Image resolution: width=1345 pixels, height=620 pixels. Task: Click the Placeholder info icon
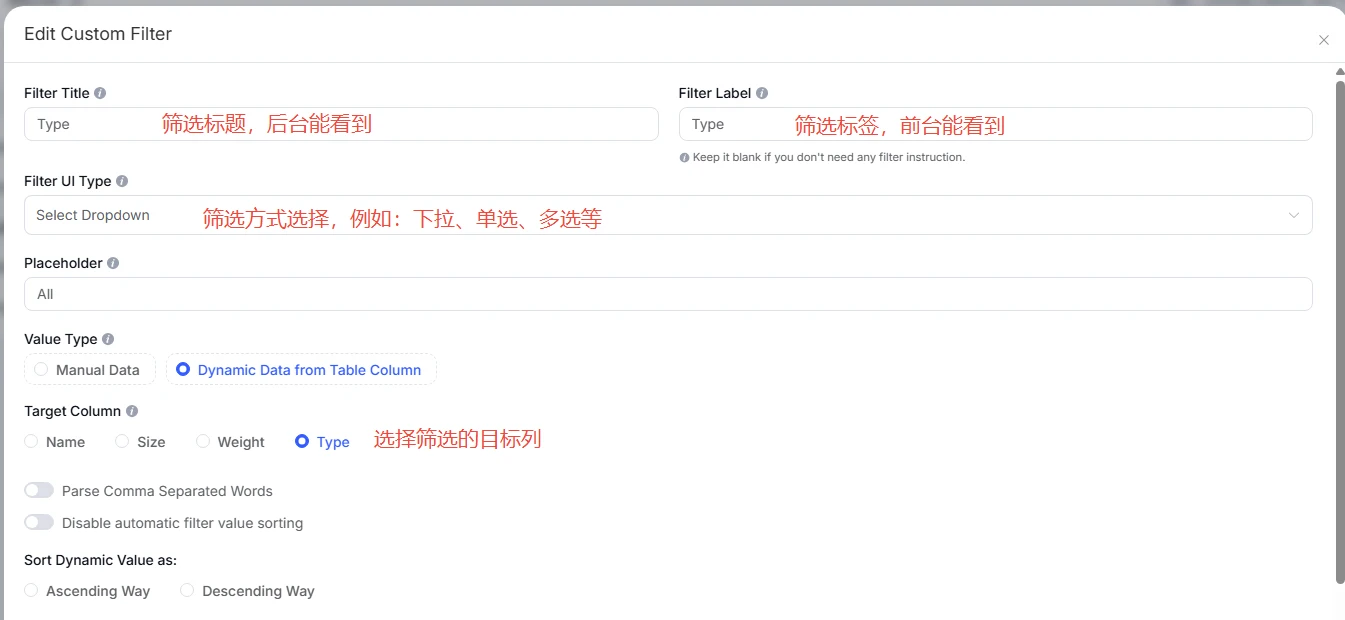111,262
